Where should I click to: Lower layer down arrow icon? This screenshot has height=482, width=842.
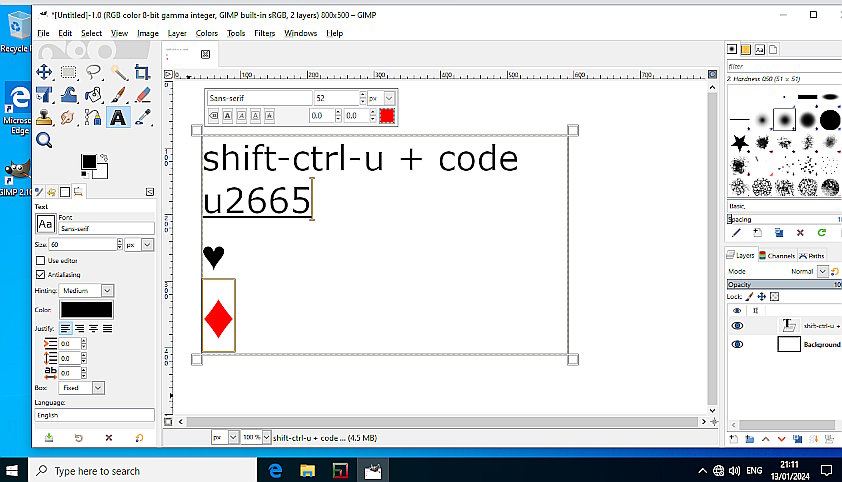tap(781, 439)
